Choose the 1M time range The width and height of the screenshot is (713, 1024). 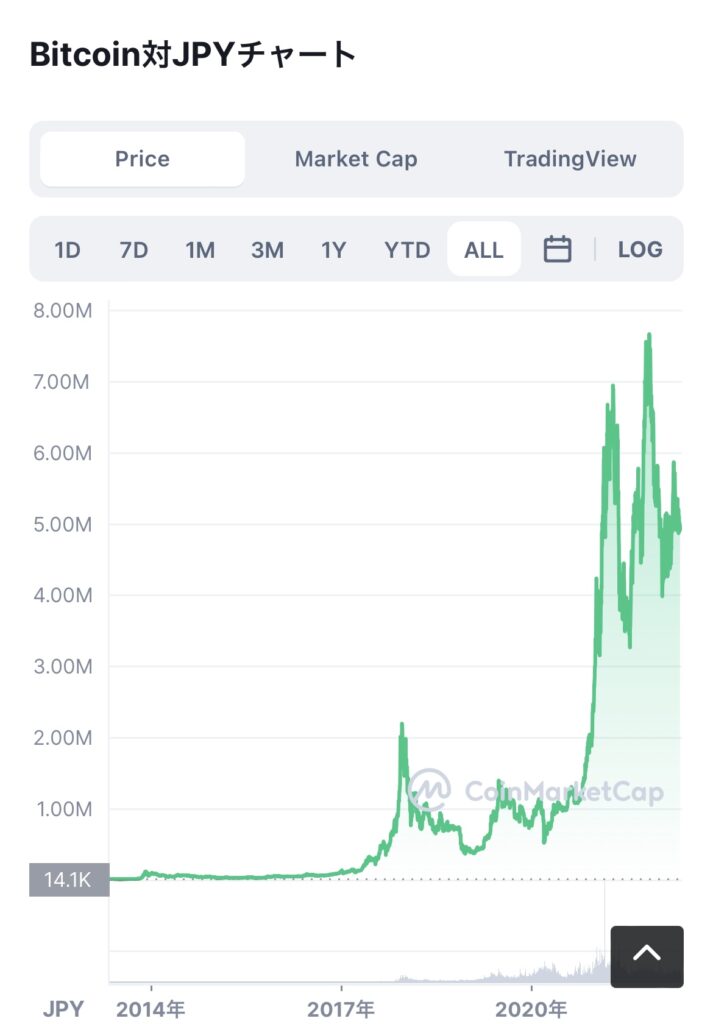click(200, 249)
